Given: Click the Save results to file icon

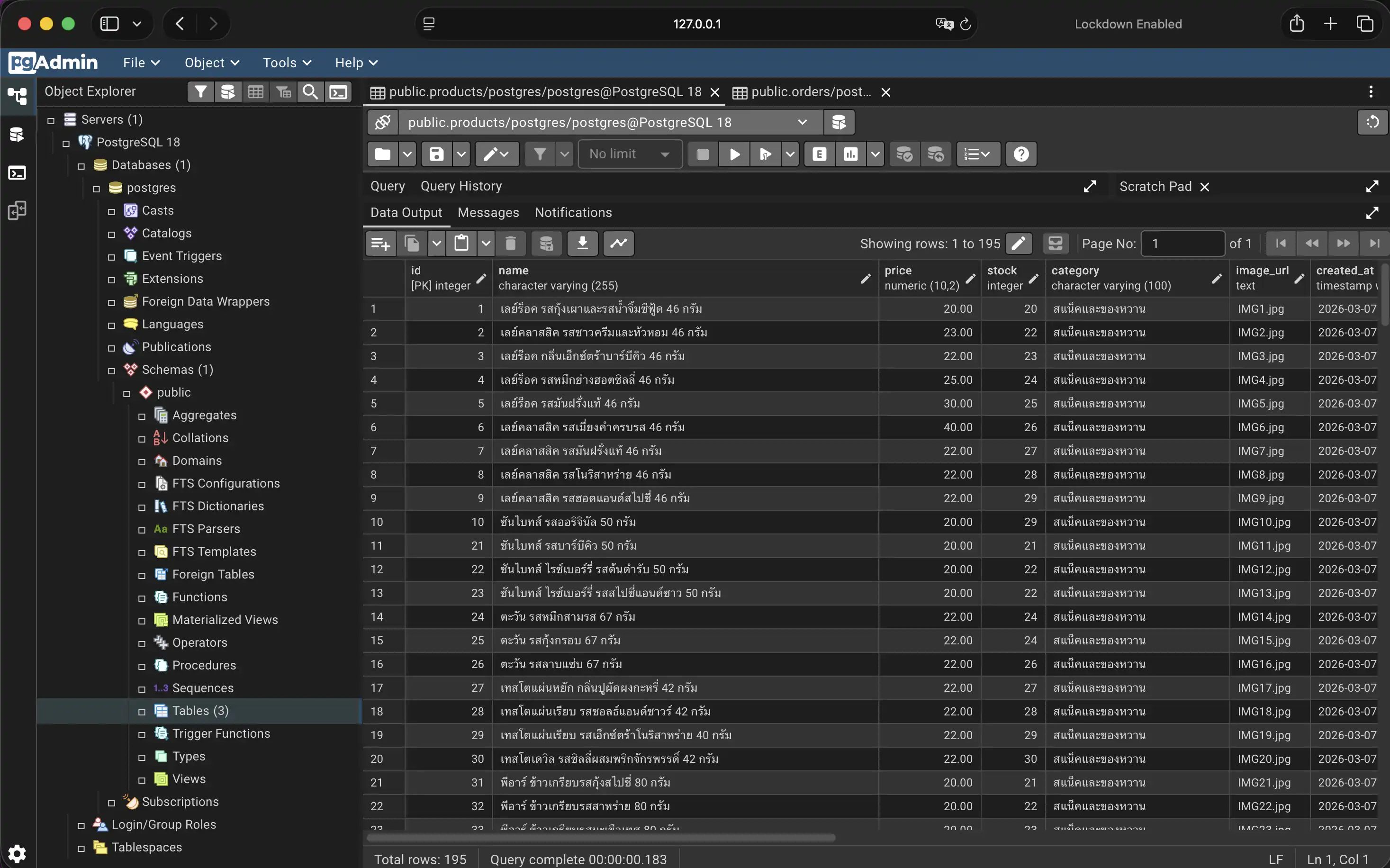Looking at the screenshot, I should pos(582,244).
